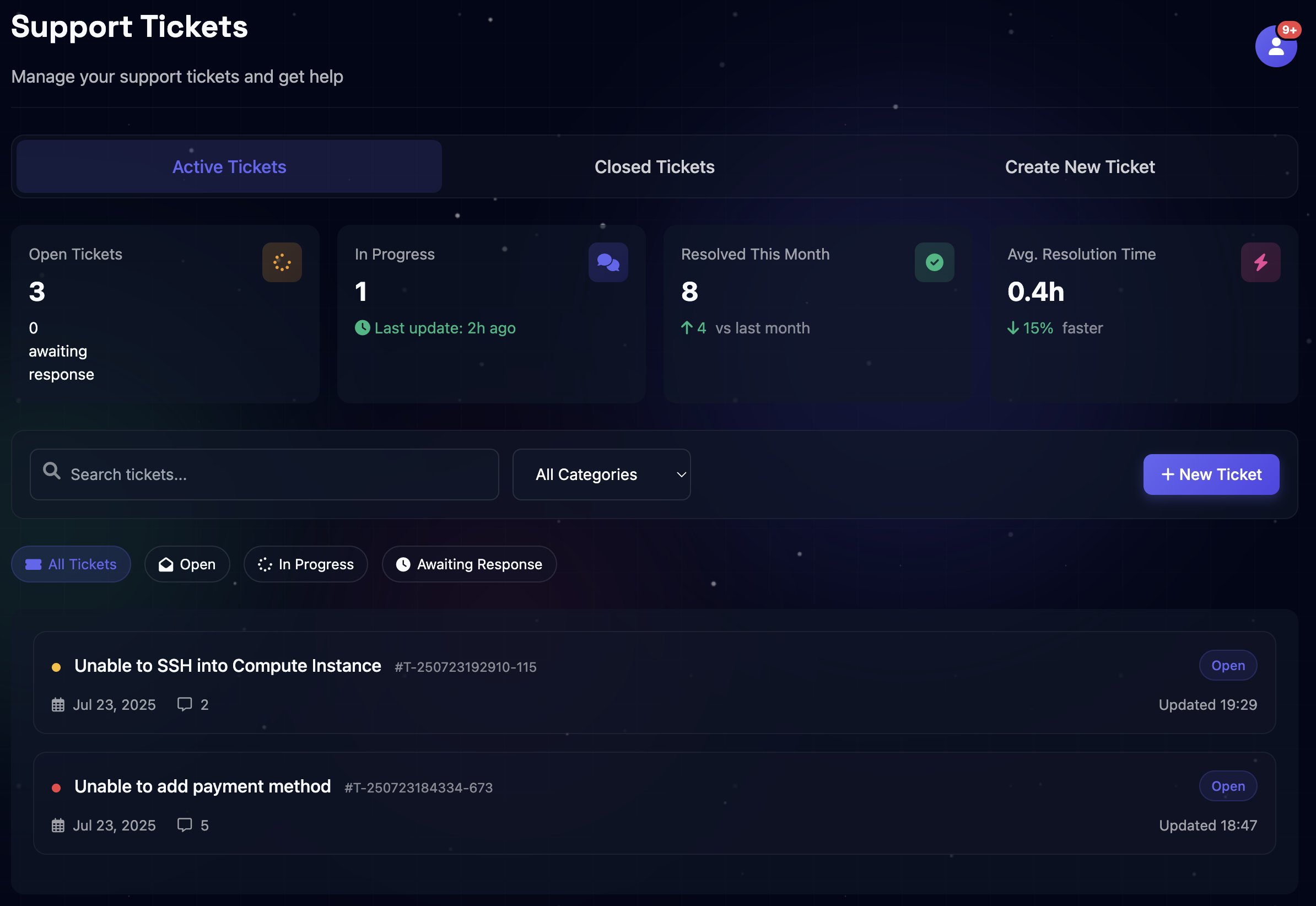Click the lightning bolt Avg. Resolution Time icon
The height and width of the screenshot is (906, 1316).
coord(1260,262)
